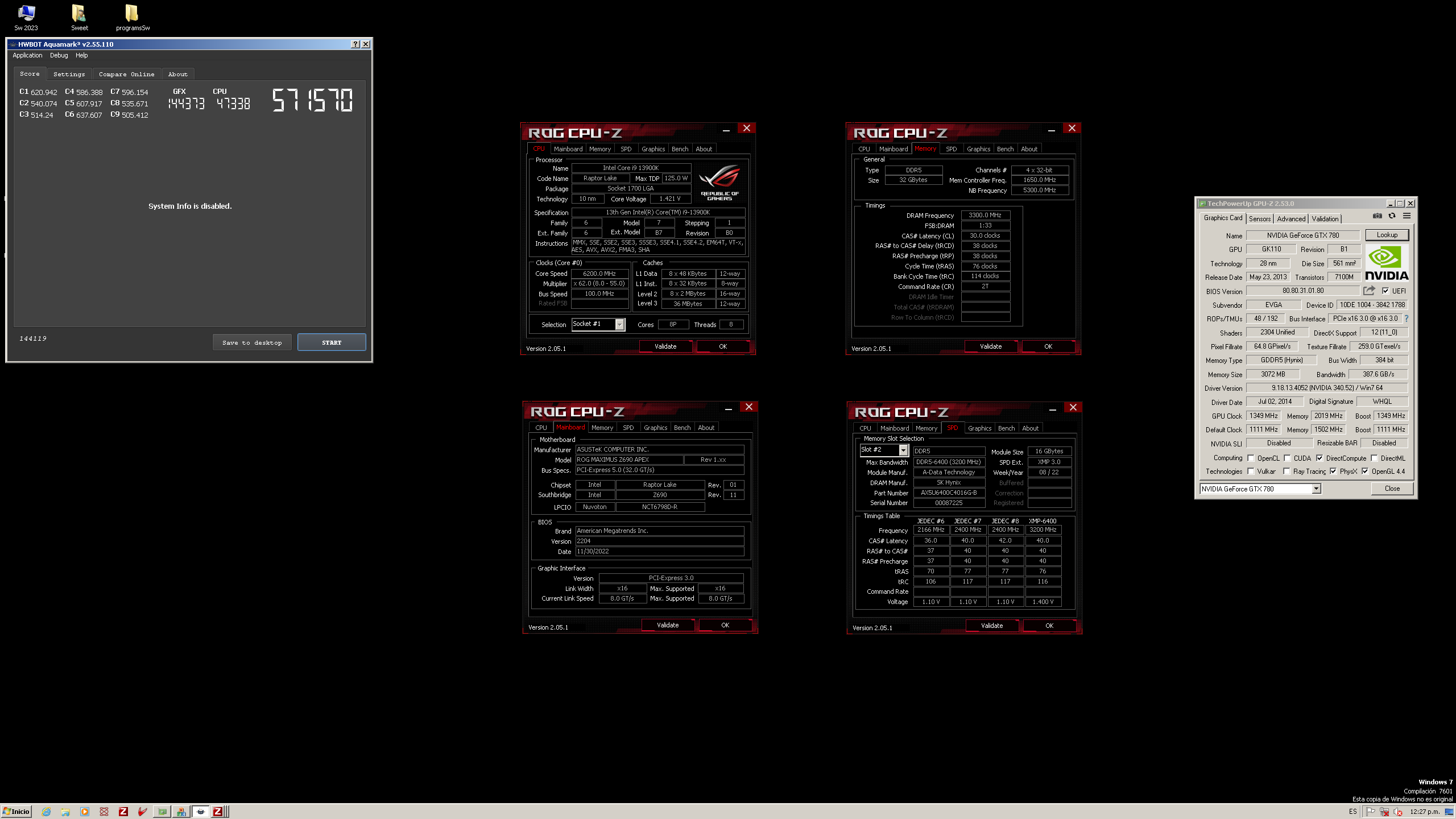Image resolution: width=1456 pixels, height=819 pixels.
Task: Toggle the OpenGL 4.4 checkbox
Action: (x=1365, y=471)
